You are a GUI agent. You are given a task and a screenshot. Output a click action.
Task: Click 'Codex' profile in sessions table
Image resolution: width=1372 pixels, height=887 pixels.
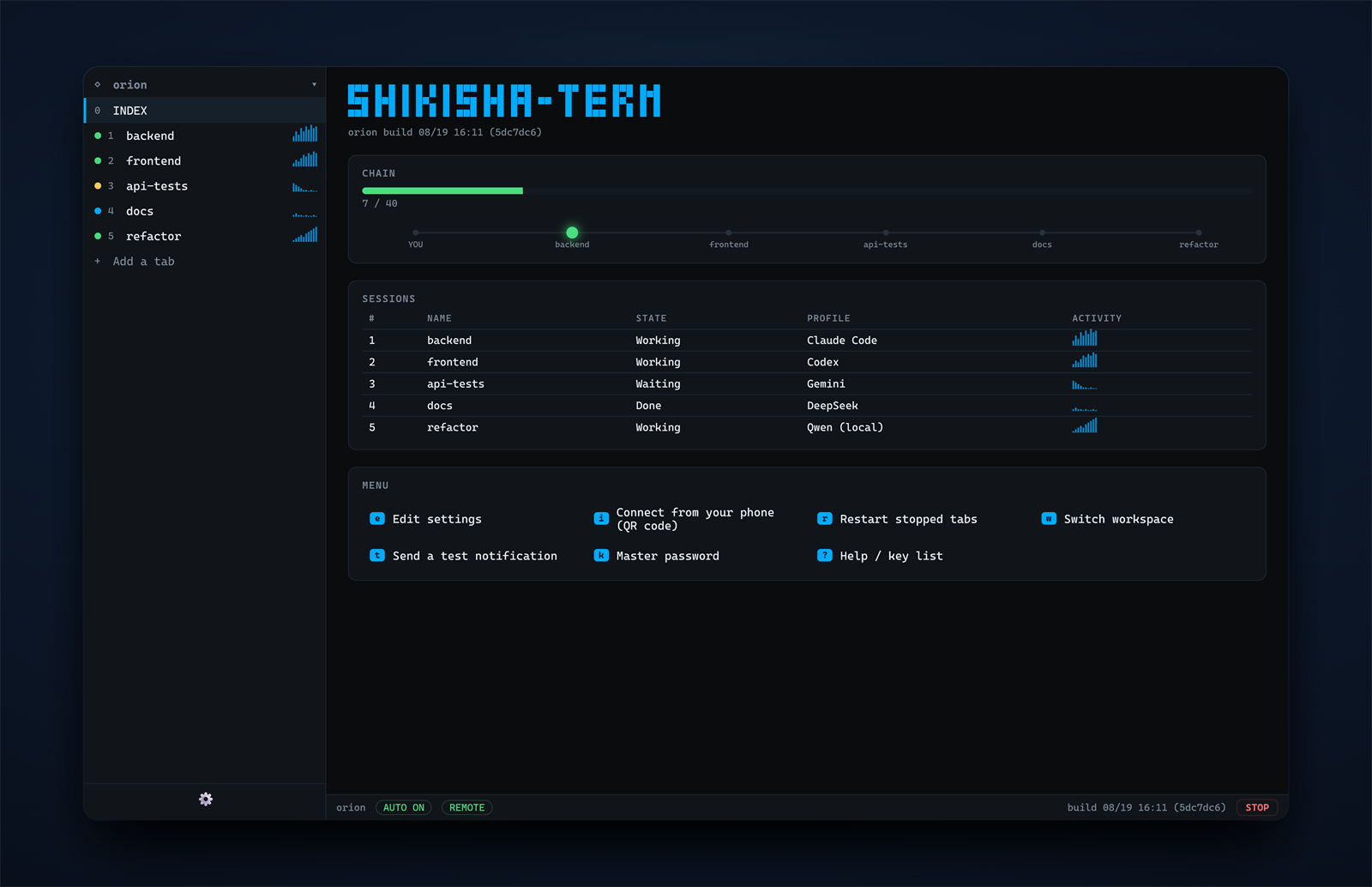pyautogui.click(x=822, y=362)
